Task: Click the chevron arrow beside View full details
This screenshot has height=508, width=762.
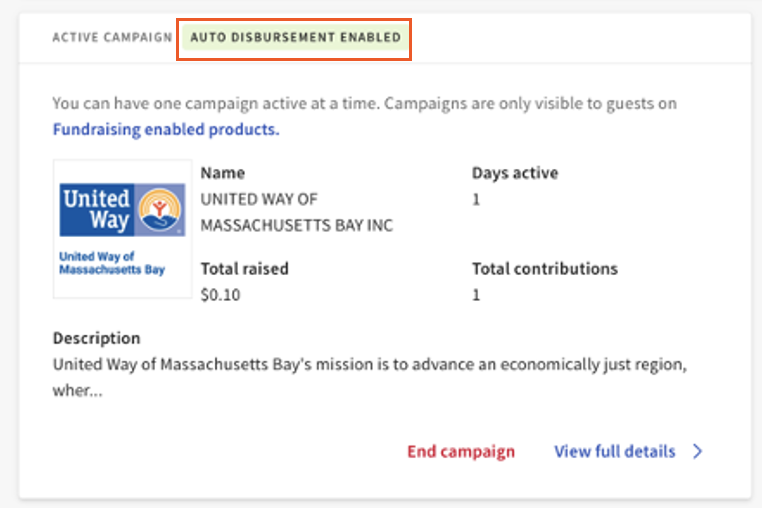Action: [698, 452]
